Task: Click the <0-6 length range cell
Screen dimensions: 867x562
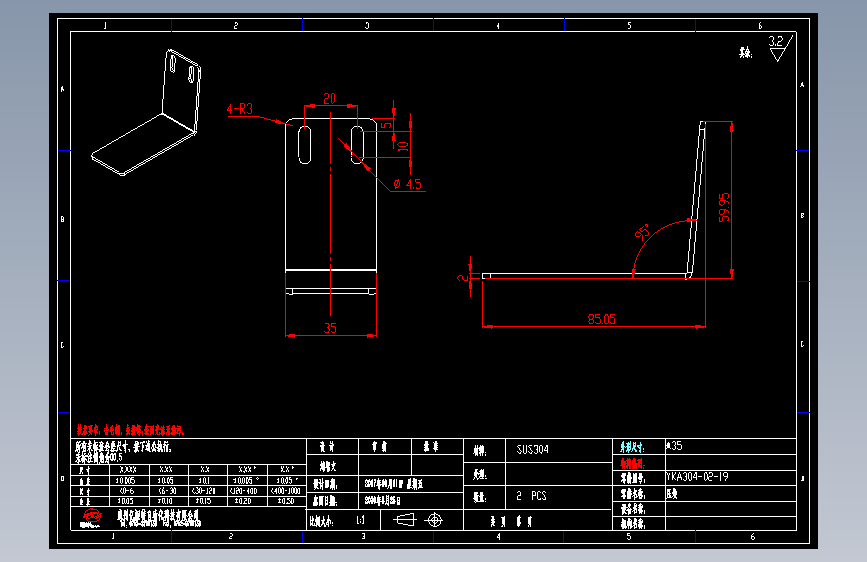Action: tap(127, 491)
